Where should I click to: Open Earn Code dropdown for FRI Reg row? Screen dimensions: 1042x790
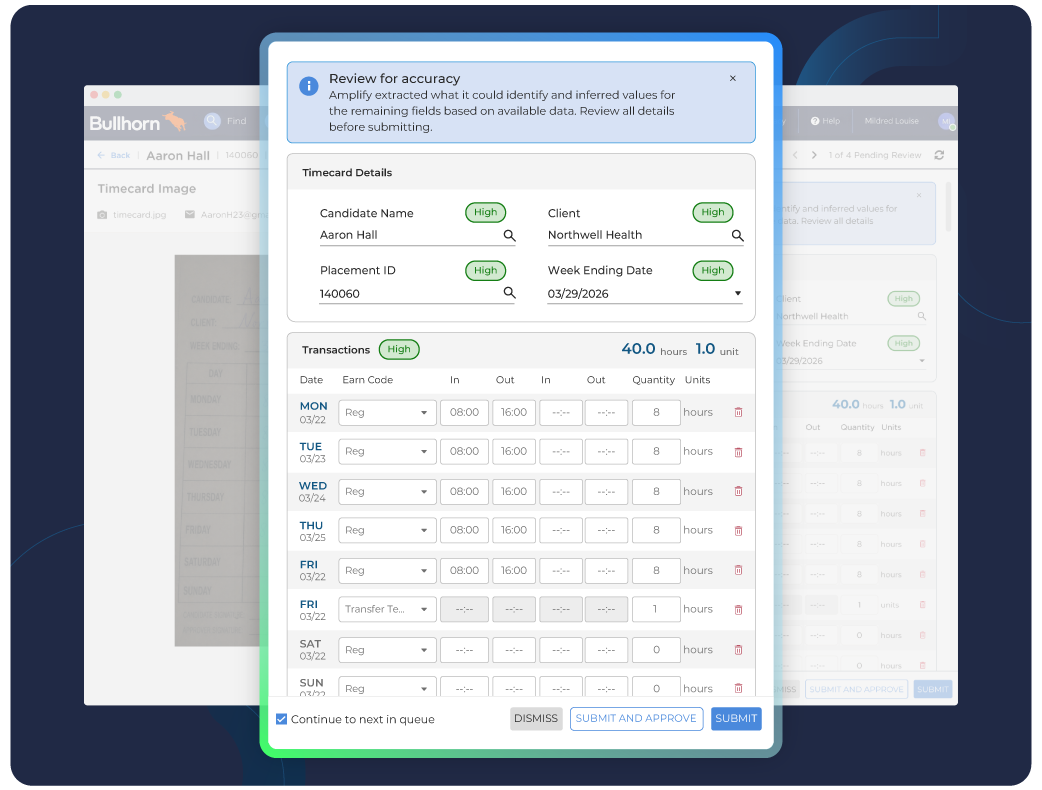387,571
